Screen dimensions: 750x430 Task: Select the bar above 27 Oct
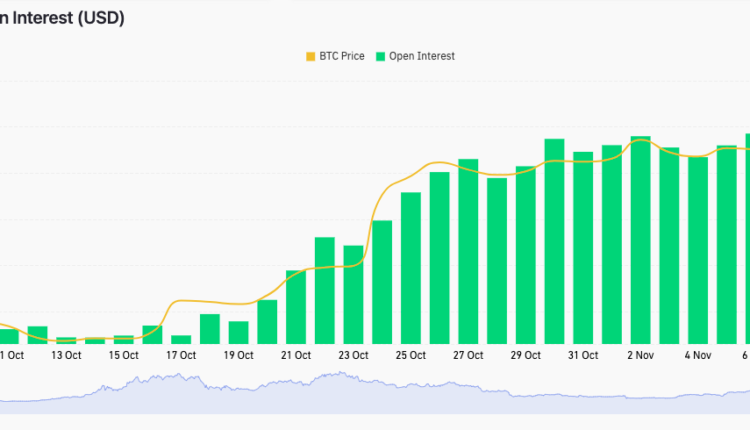pyautogui.click(x=468, y=251)
